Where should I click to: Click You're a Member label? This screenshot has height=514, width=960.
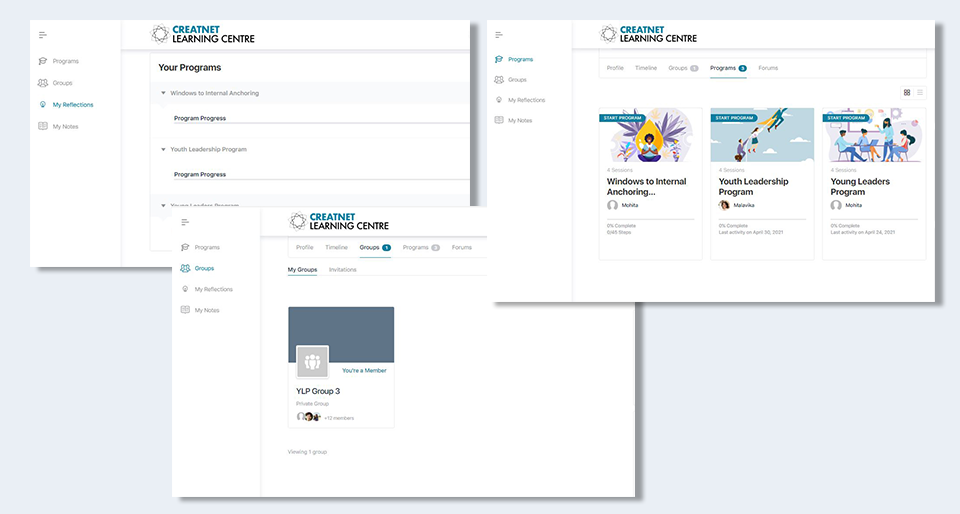click(364, 370)
